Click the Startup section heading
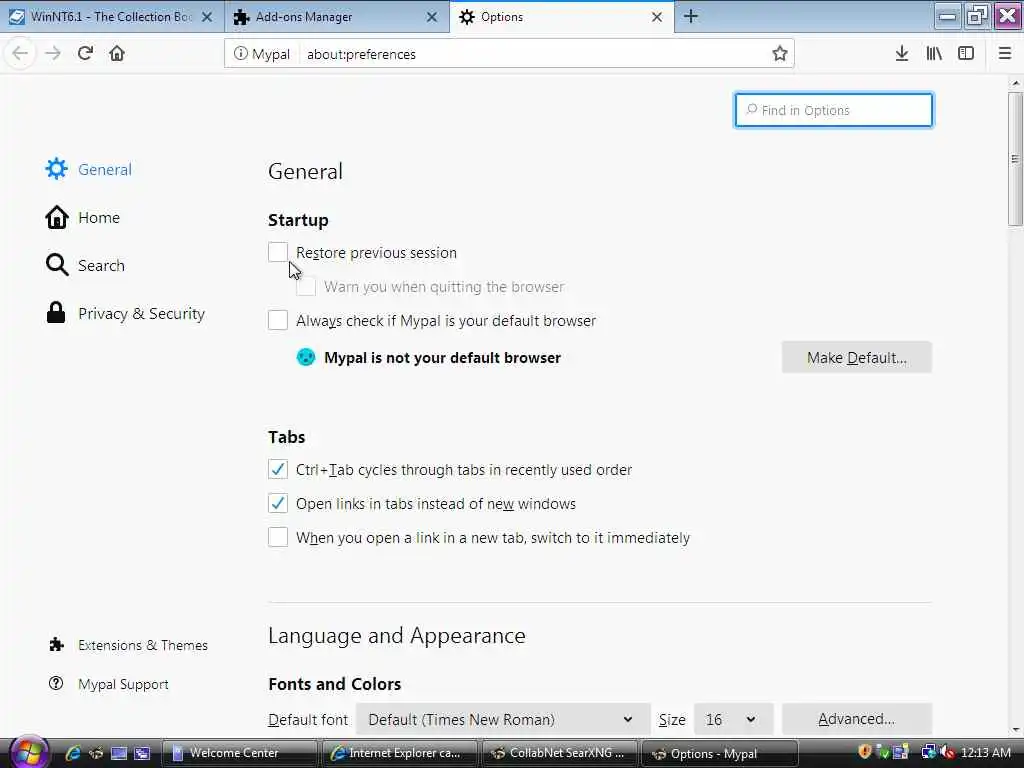The width and height of the screenshot is (1024, 768). 298,220
